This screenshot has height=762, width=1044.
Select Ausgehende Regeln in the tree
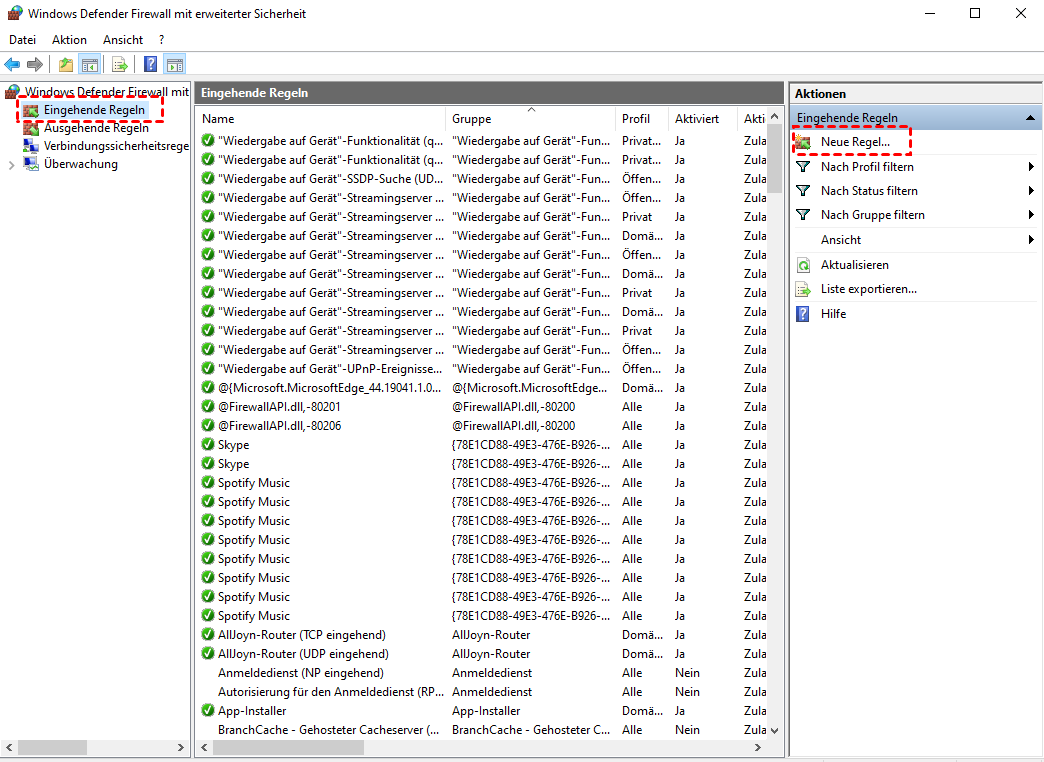[96, 128]
